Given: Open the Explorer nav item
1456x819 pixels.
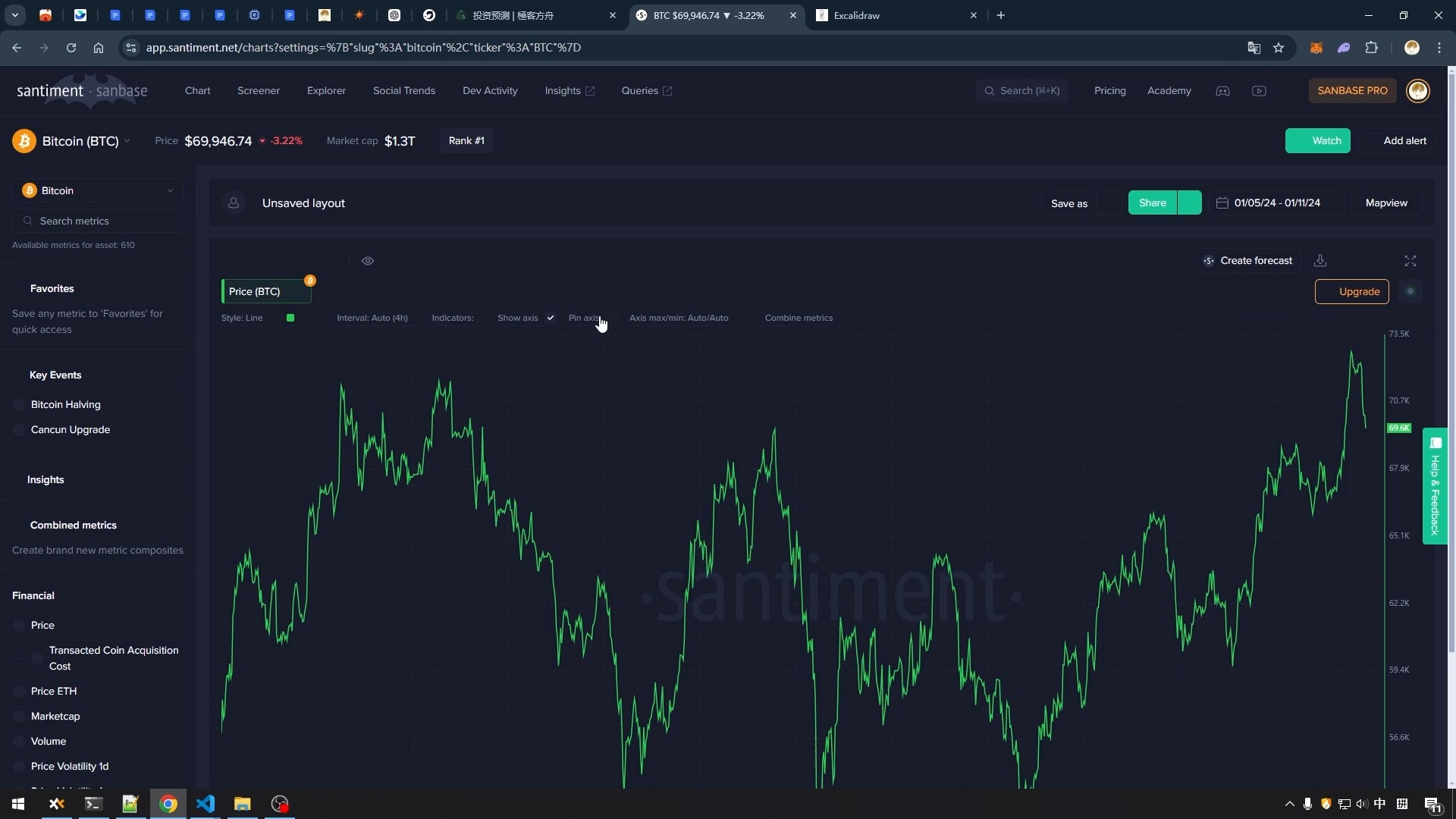Looking at the screenshot, I should pos(326,91).
